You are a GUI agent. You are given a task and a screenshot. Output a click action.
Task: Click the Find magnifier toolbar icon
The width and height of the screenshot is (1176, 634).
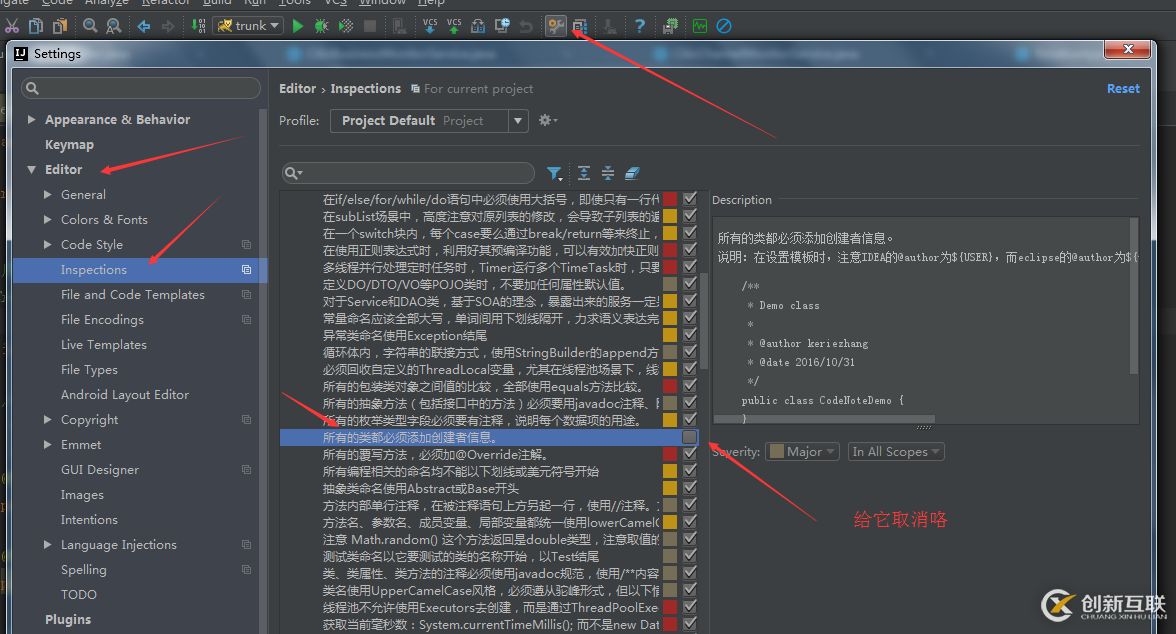90,26
